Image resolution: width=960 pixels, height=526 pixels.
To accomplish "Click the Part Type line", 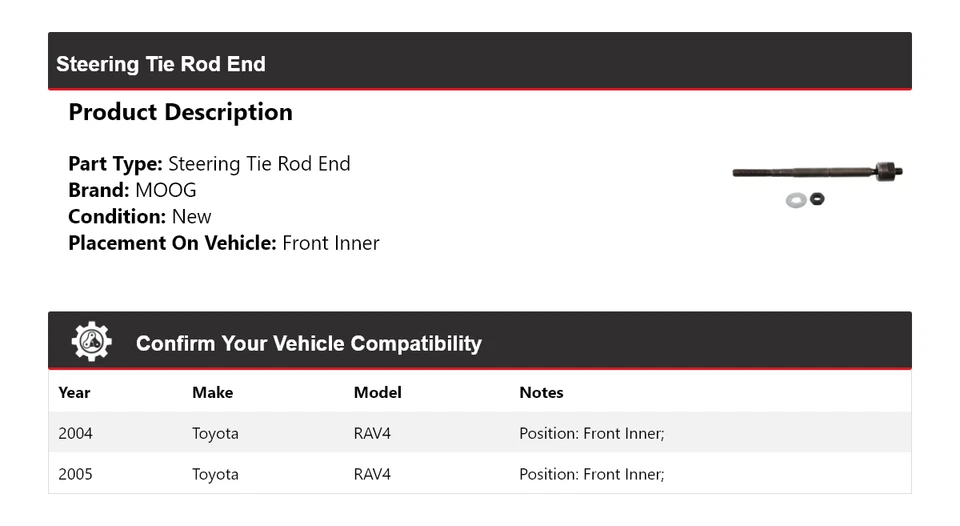I will coord(209,164).
